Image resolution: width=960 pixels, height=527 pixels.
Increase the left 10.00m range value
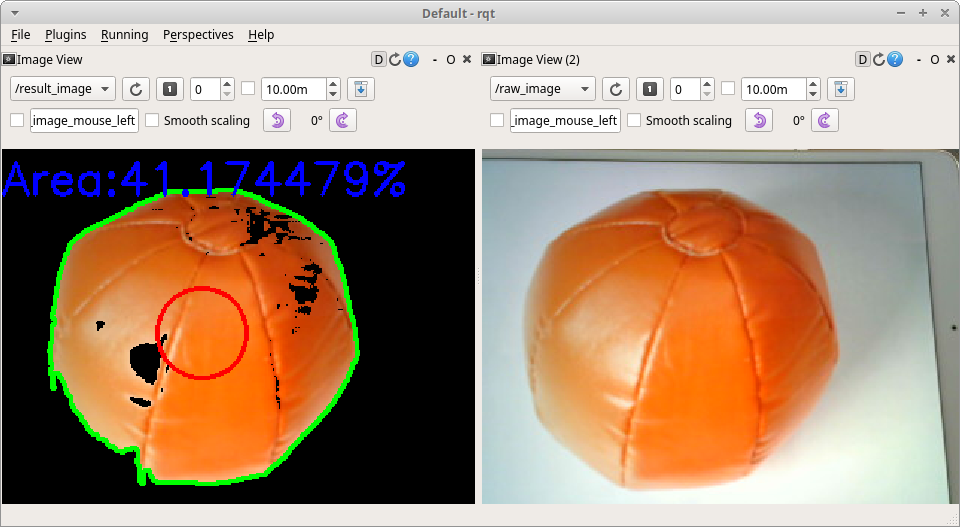[333, 84]
